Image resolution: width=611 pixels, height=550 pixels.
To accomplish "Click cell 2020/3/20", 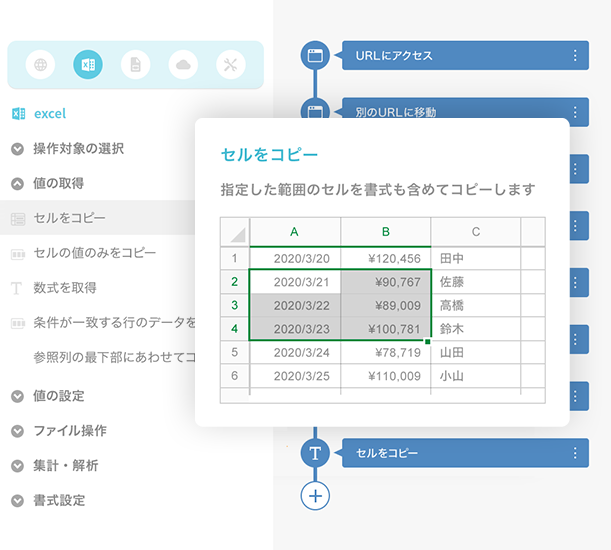I will click(x=295, y=258).
